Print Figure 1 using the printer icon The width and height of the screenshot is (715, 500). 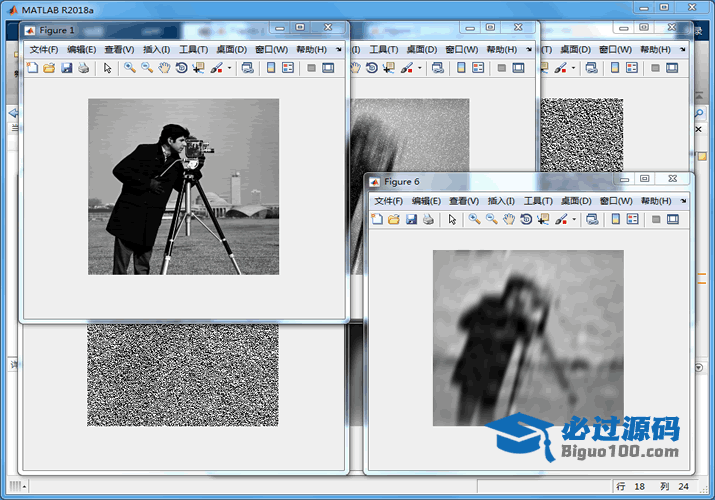pos(83,68)
